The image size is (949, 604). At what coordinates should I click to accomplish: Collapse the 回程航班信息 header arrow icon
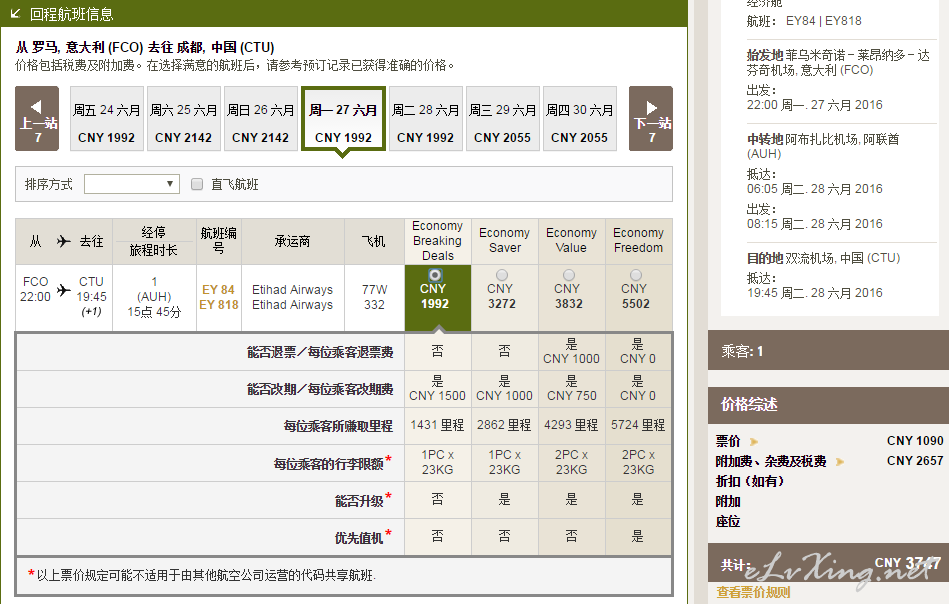tap(16, 13)
